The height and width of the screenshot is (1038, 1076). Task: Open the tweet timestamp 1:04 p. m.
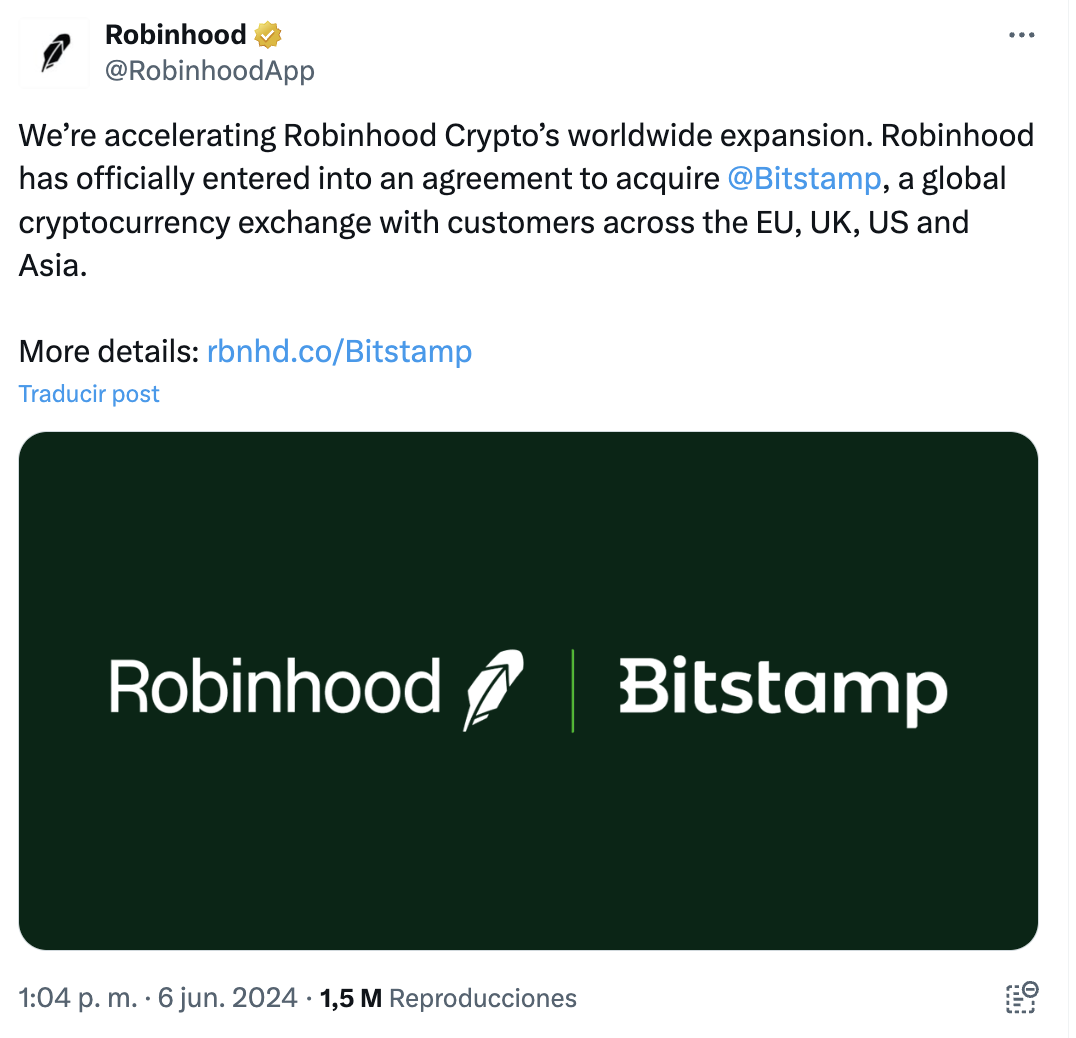pyautogui.click(x=78, y=998)
